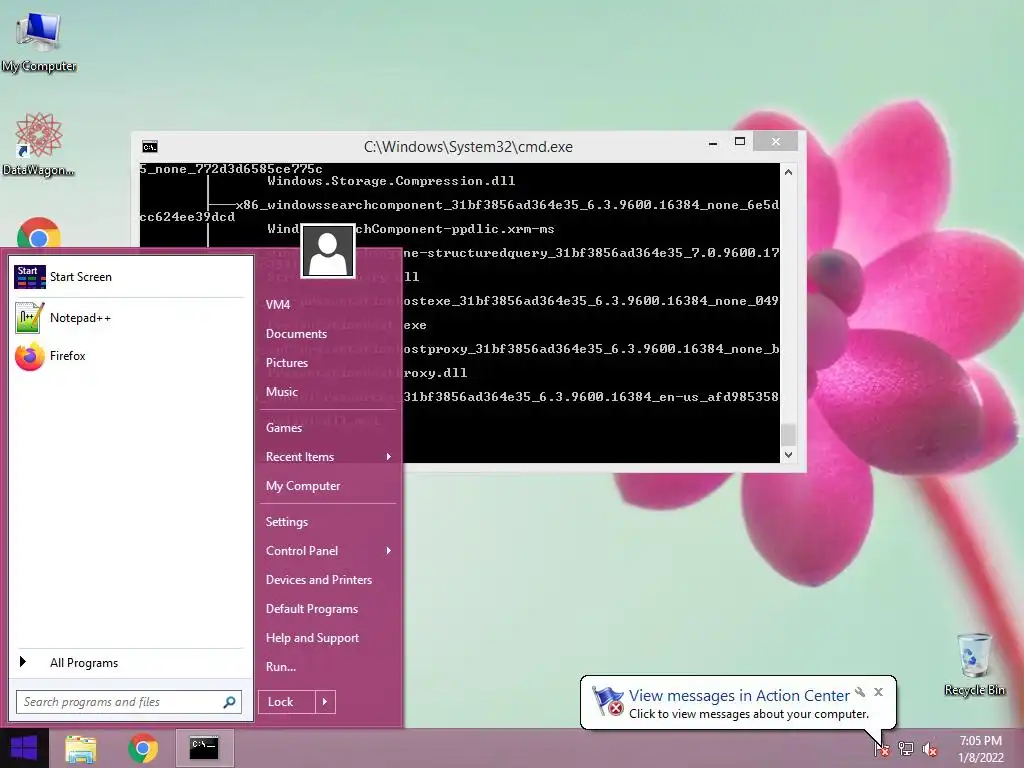This screenshot has height=768, width=1024.
Task: Open notification options wrench icon
Action: [x=860, y=692]
